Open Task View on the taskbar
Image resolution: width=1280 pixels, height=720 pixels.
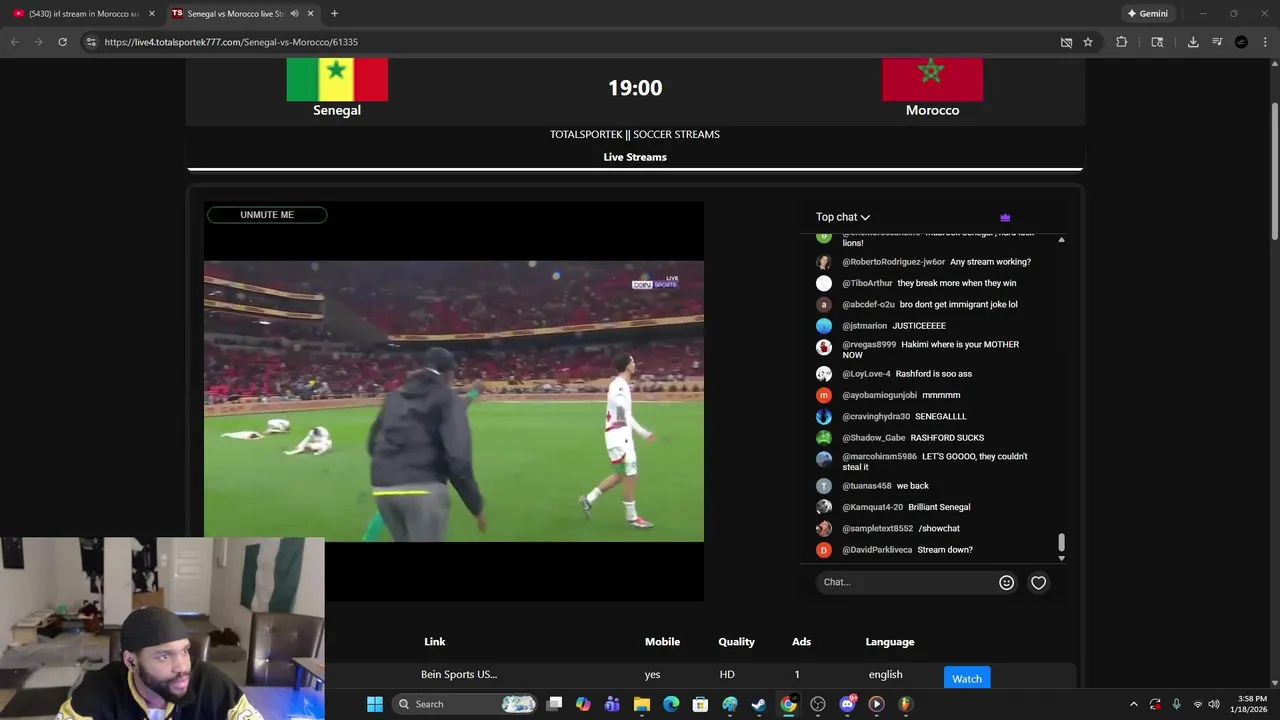(x=555, y=704)
